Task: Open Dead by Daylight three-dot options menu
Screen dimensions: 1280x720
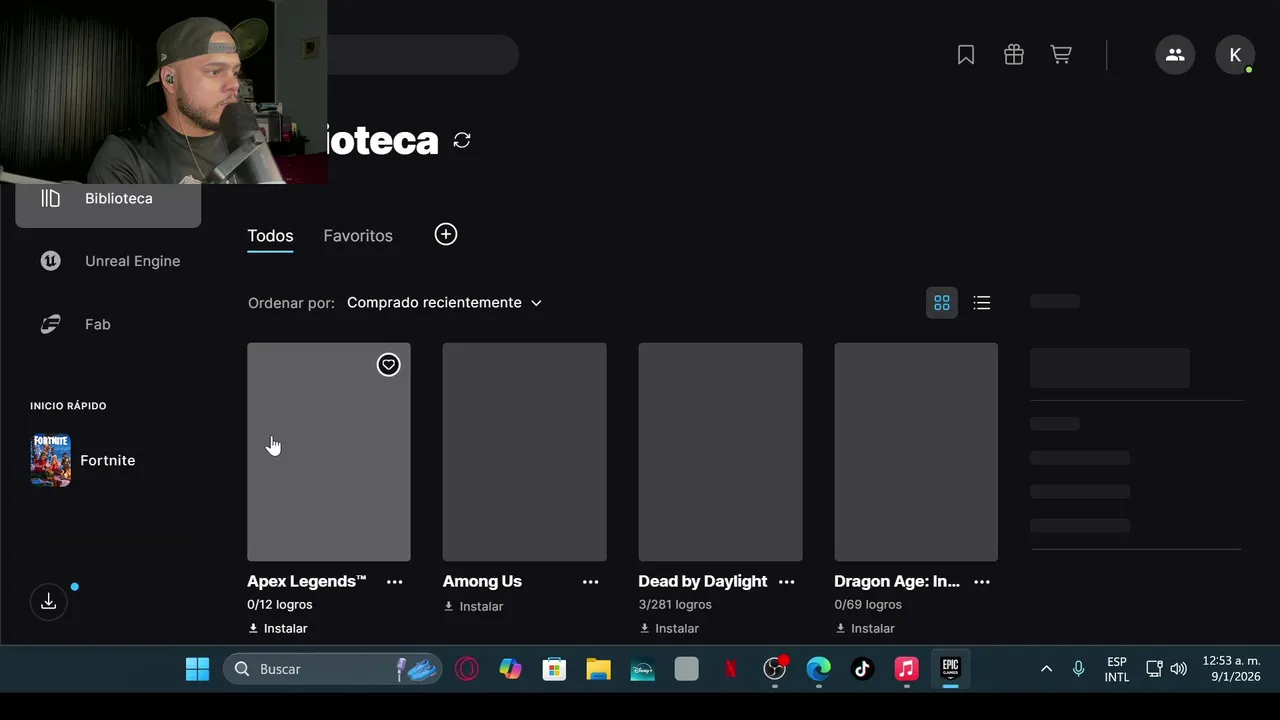Action: (787, 582)
